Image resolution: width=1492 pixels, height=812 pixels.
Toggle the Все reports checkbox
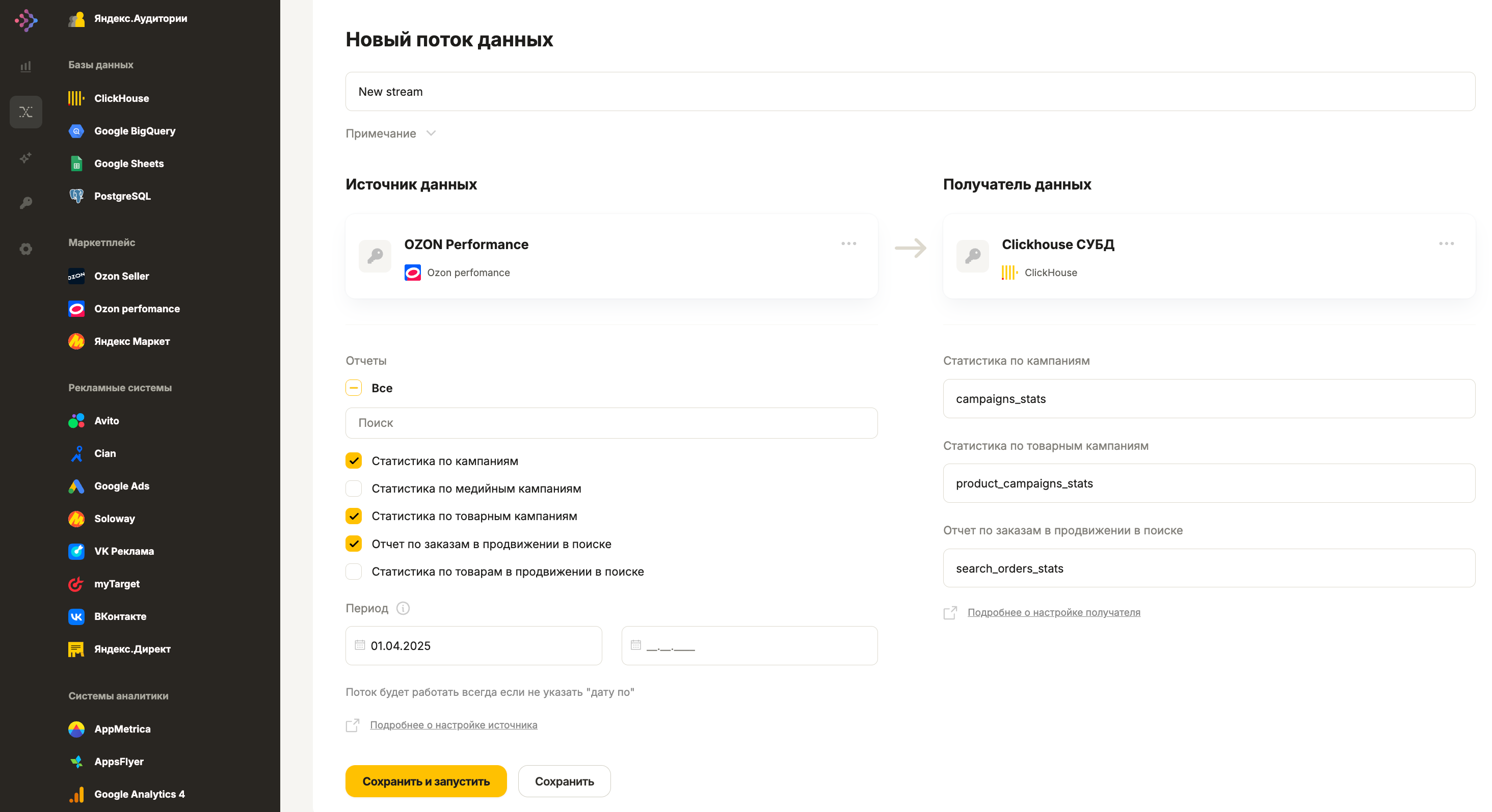tap(354, 388)
